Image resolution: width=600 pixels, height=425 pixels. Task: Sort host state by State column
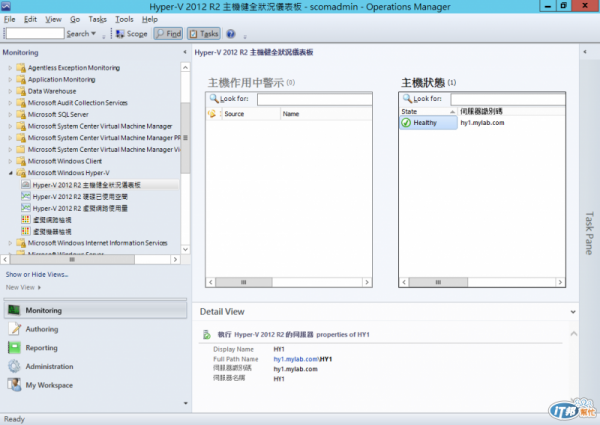tap(428, 111)
